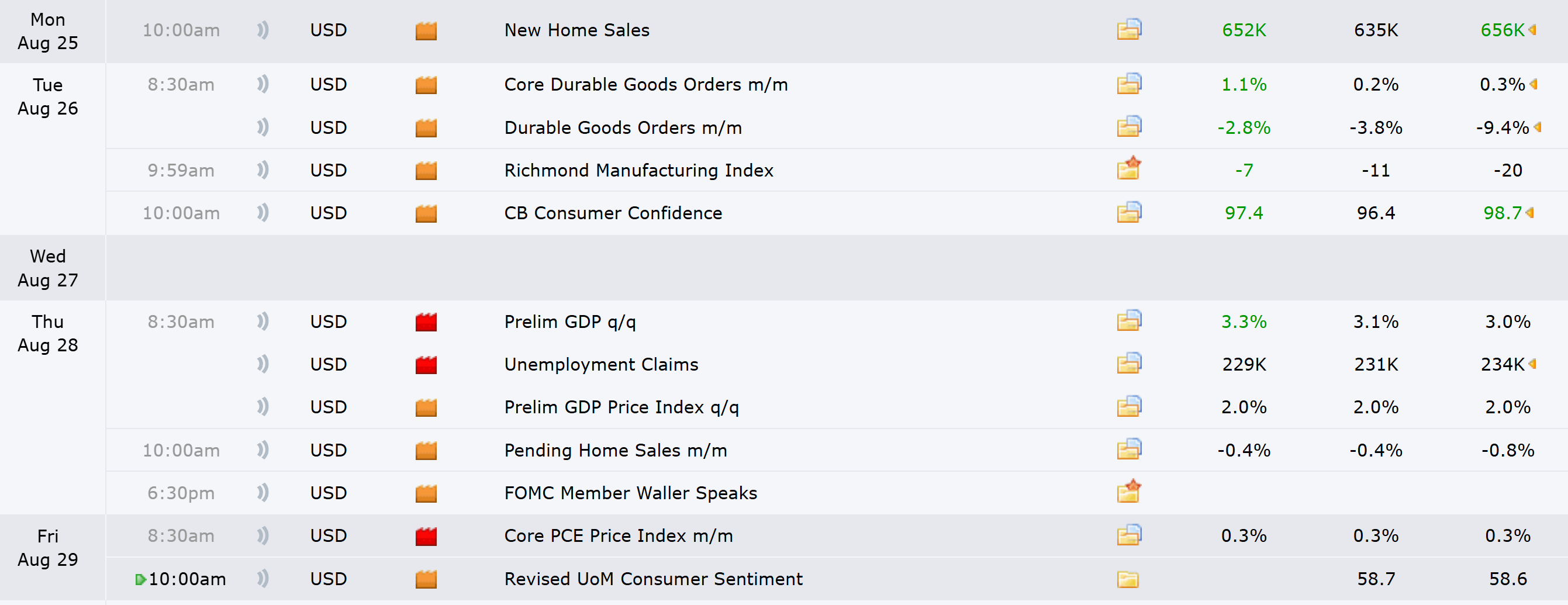The height and width of the screenshot is (605, 1568).
Task: Show revision marker beside 234K previous value
Action: click(1533, 364)
